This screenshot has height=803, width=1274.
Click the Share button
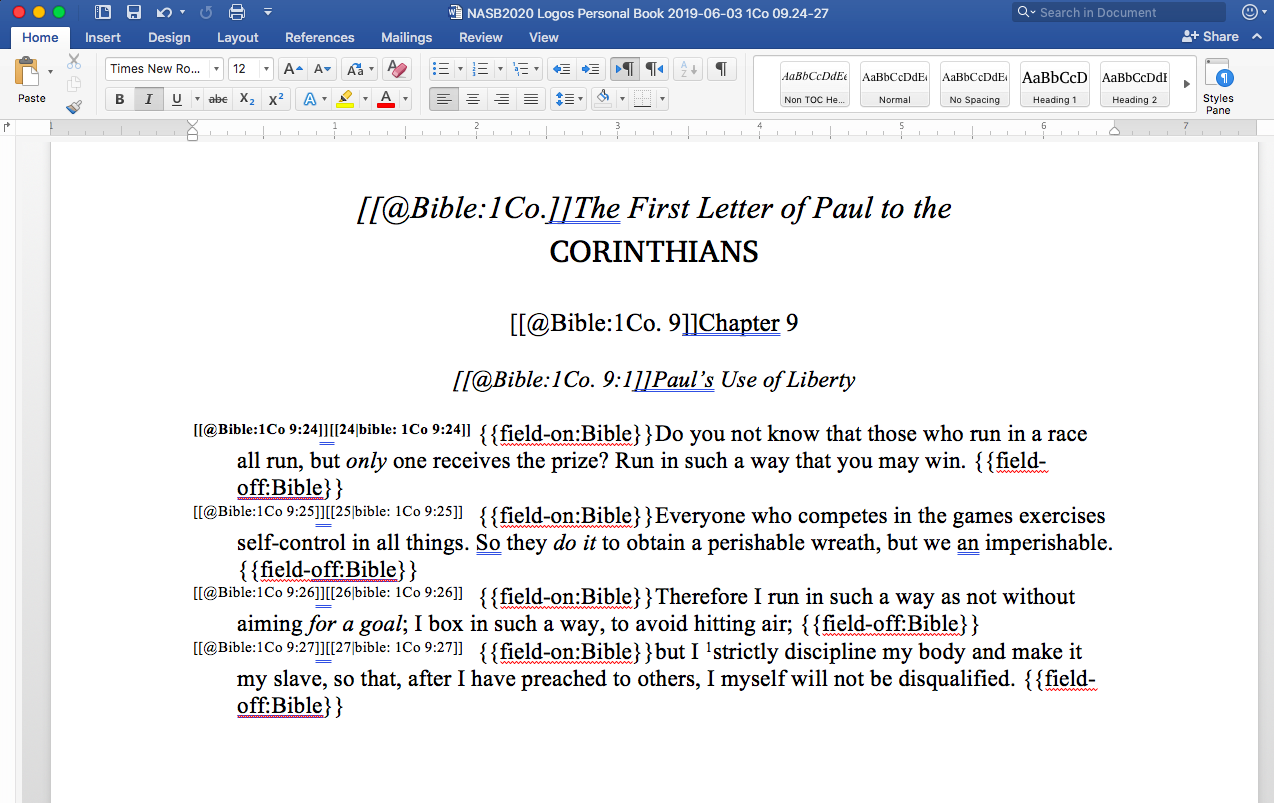(1210, 36)
